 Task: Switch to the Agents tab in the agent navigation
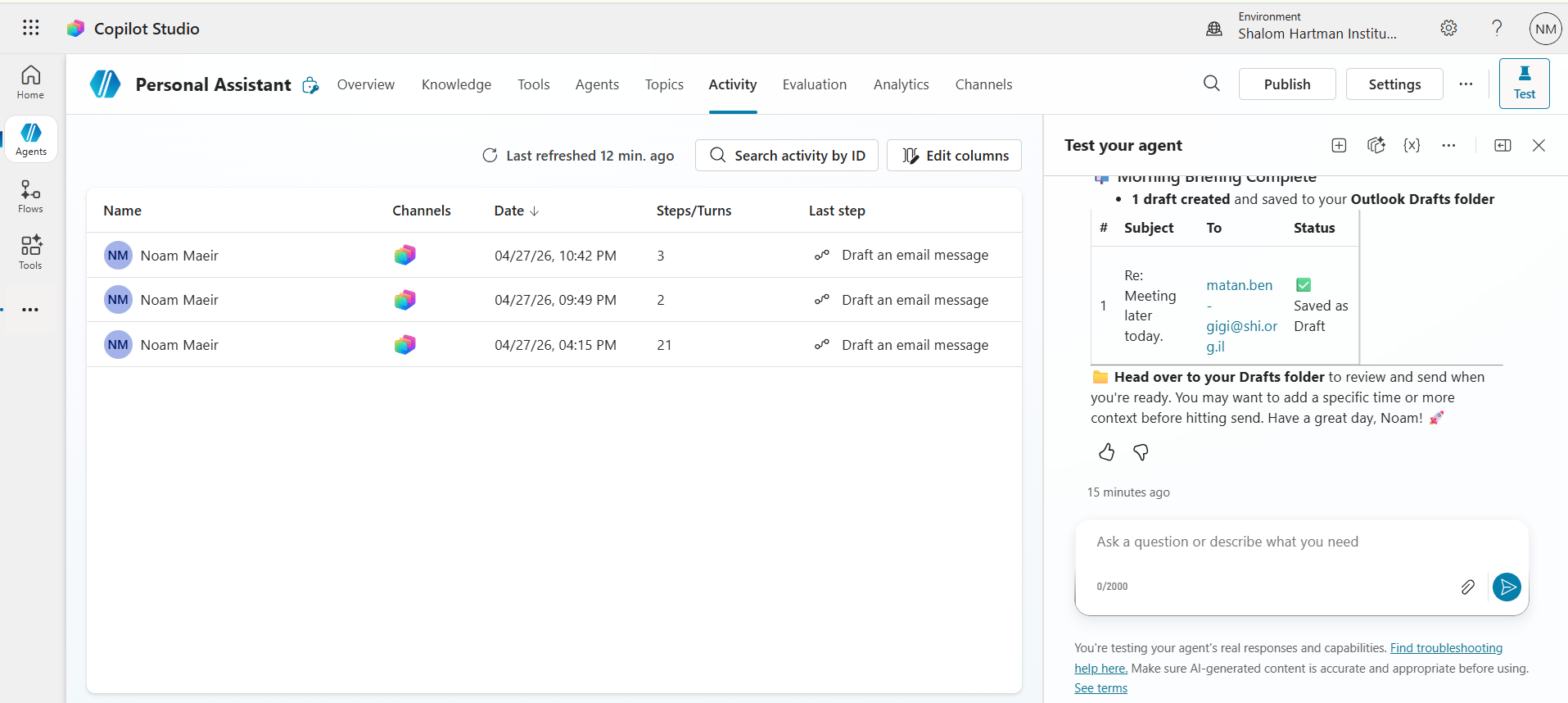tap(597, 84)
